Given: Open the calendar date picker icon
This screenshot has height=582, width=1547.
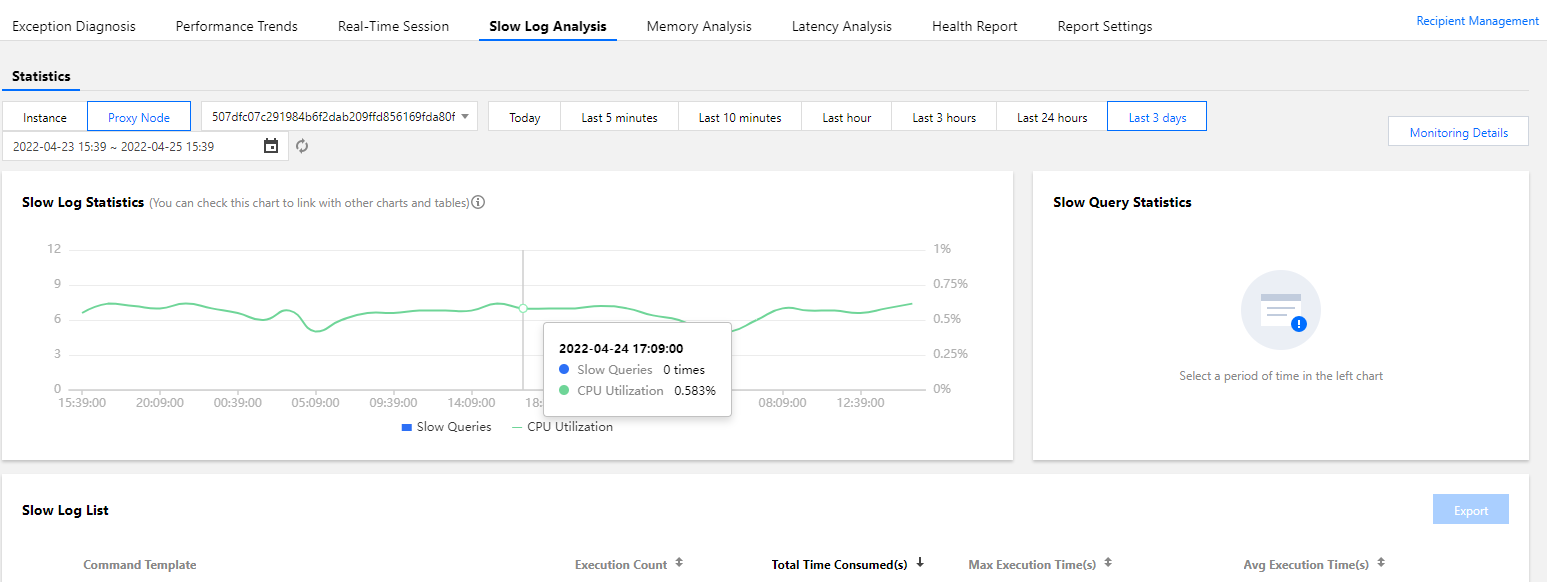Looking at the screenshot, I should (x=271, y=146).
